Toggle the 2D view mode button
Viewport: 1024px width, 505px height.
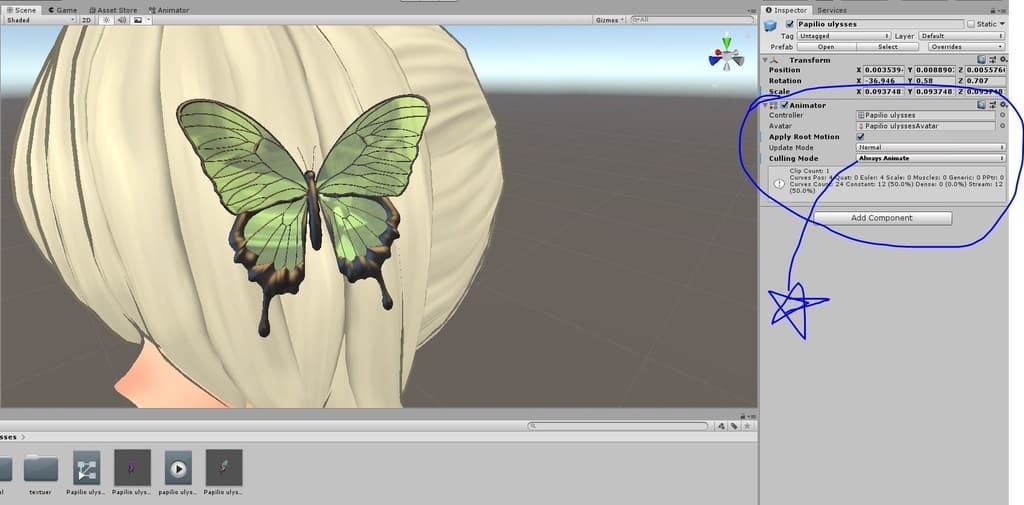click(x=86, y=19)
